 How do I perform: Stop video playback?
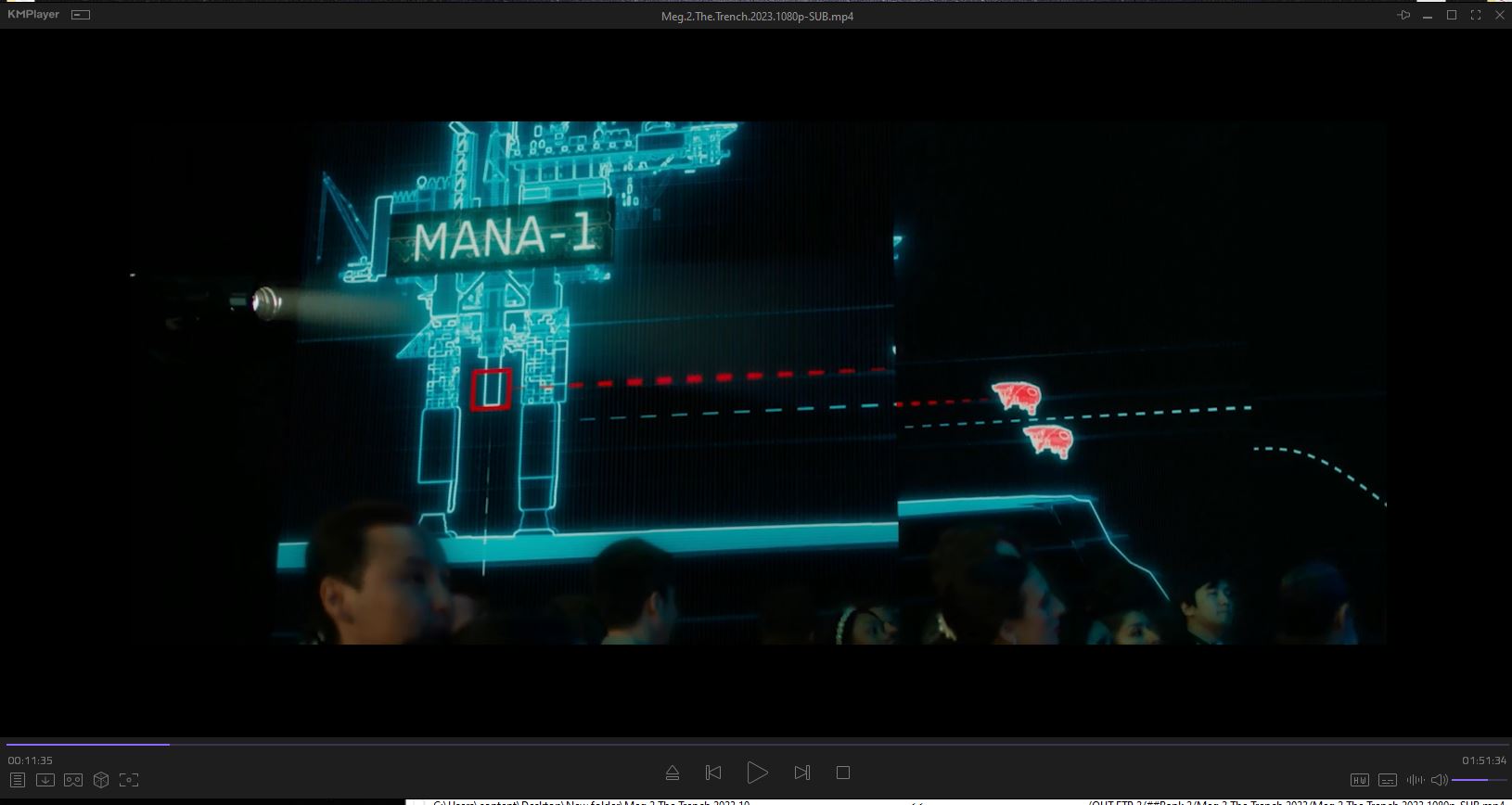point(843,773)
